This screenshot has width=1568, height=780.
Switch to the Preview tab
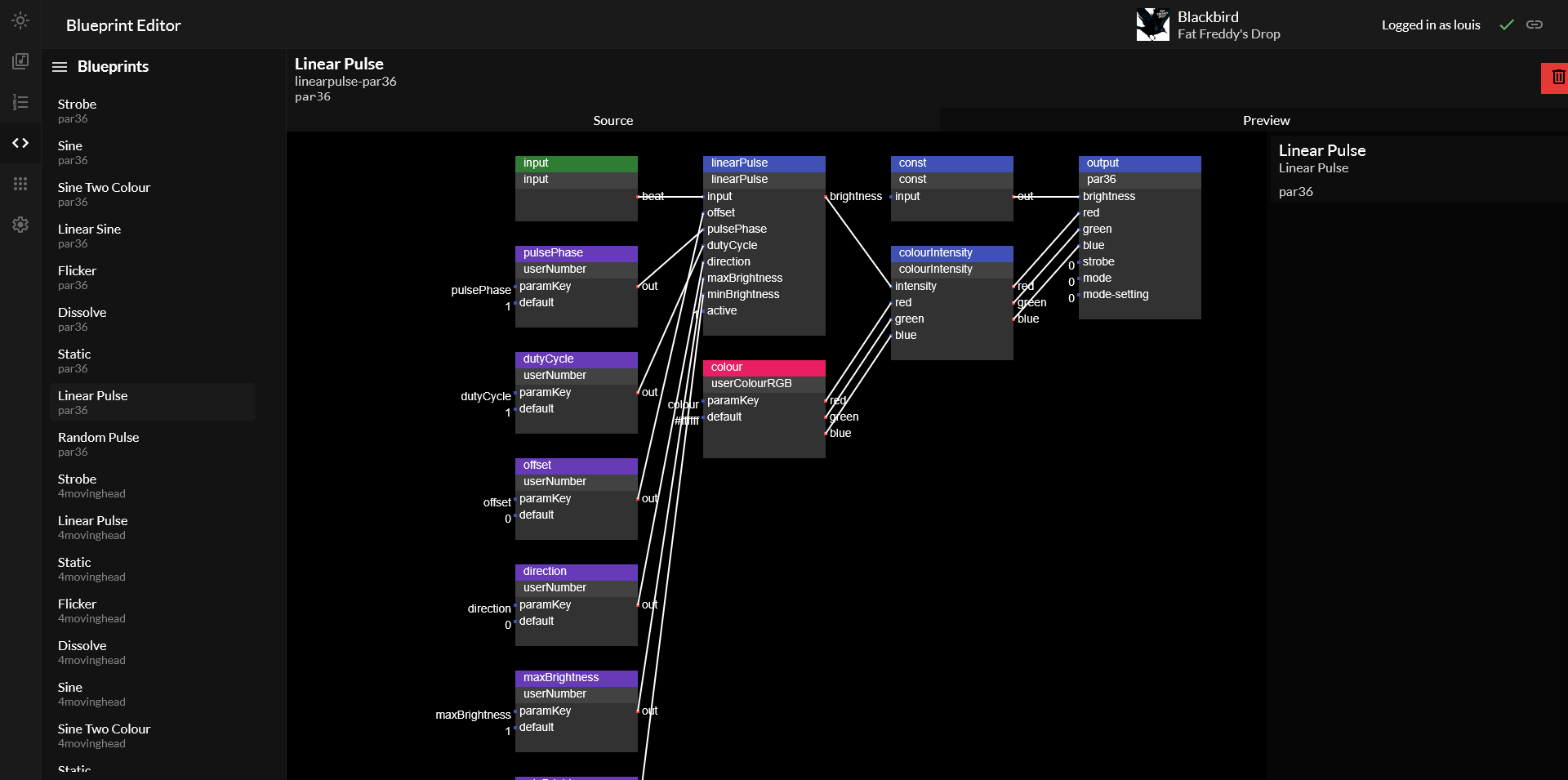click(x=1266, y=120)
